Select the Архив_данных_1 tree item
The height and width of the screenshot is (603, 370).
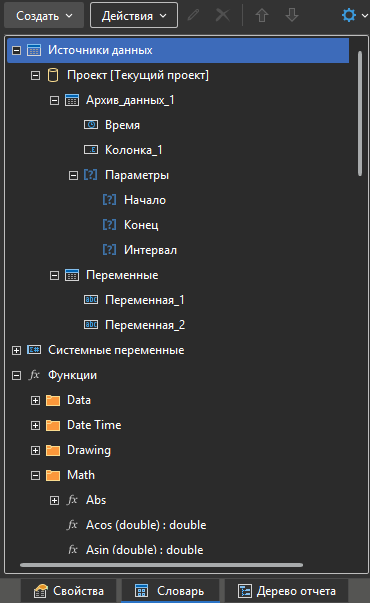click(130, 100)
